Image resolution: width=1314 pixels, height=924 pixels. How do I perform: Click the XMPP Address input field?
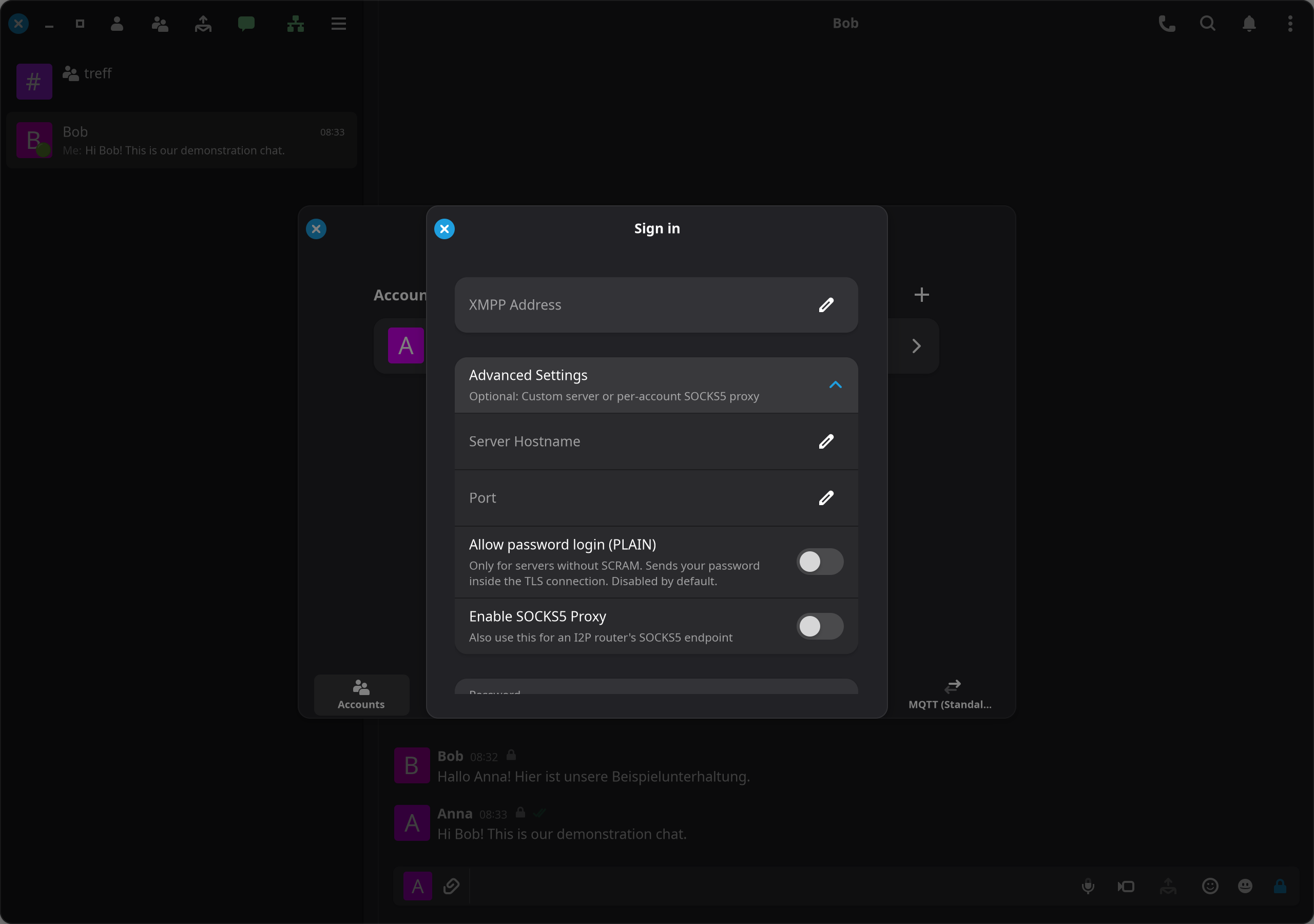coord(656,304)
